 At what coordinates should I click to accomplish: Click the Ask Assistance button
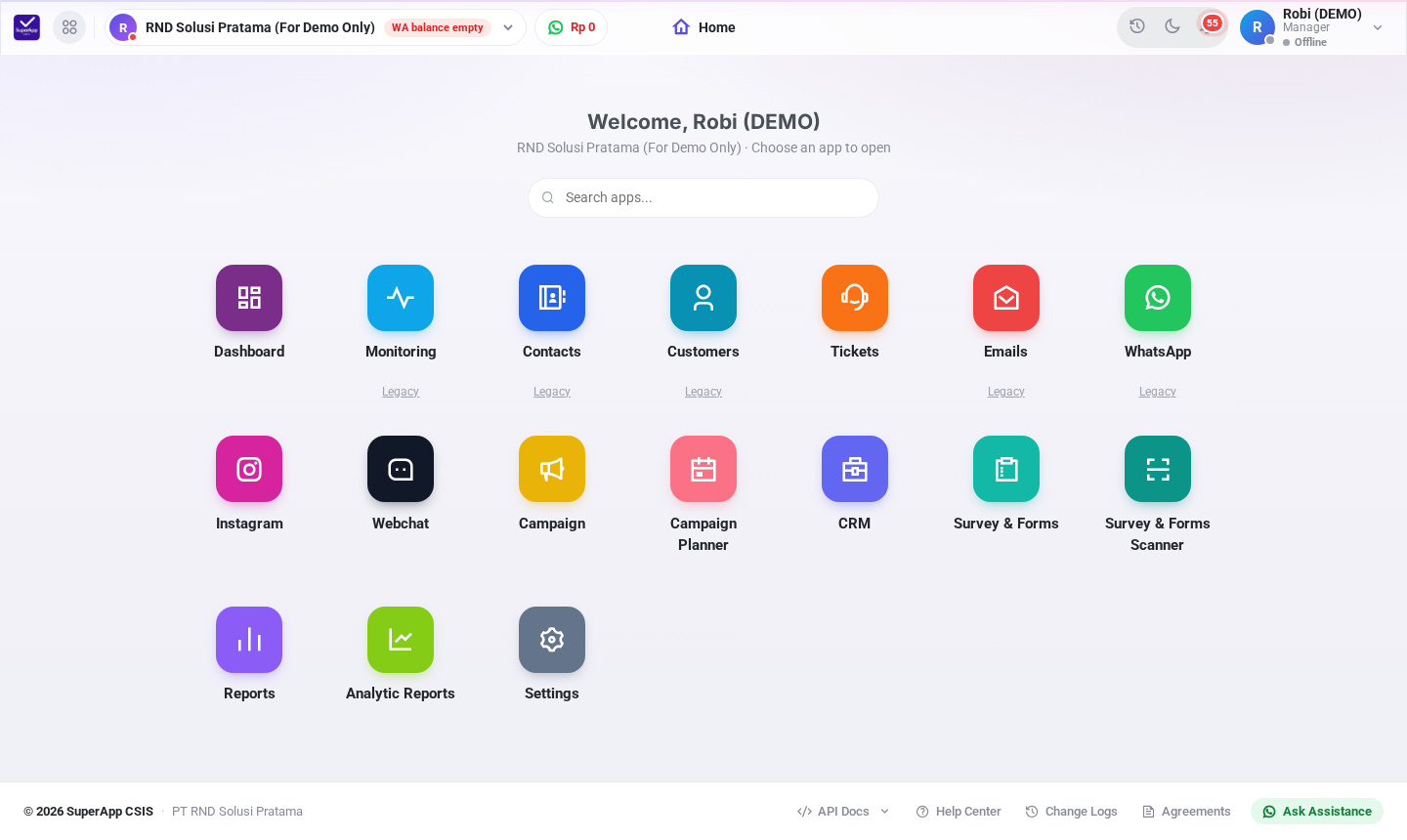click(x=1317, y=812)
